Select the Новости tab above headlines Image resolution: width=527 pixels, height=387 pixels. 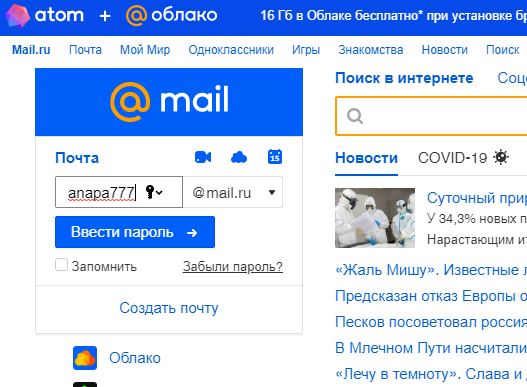click(366, 158)
